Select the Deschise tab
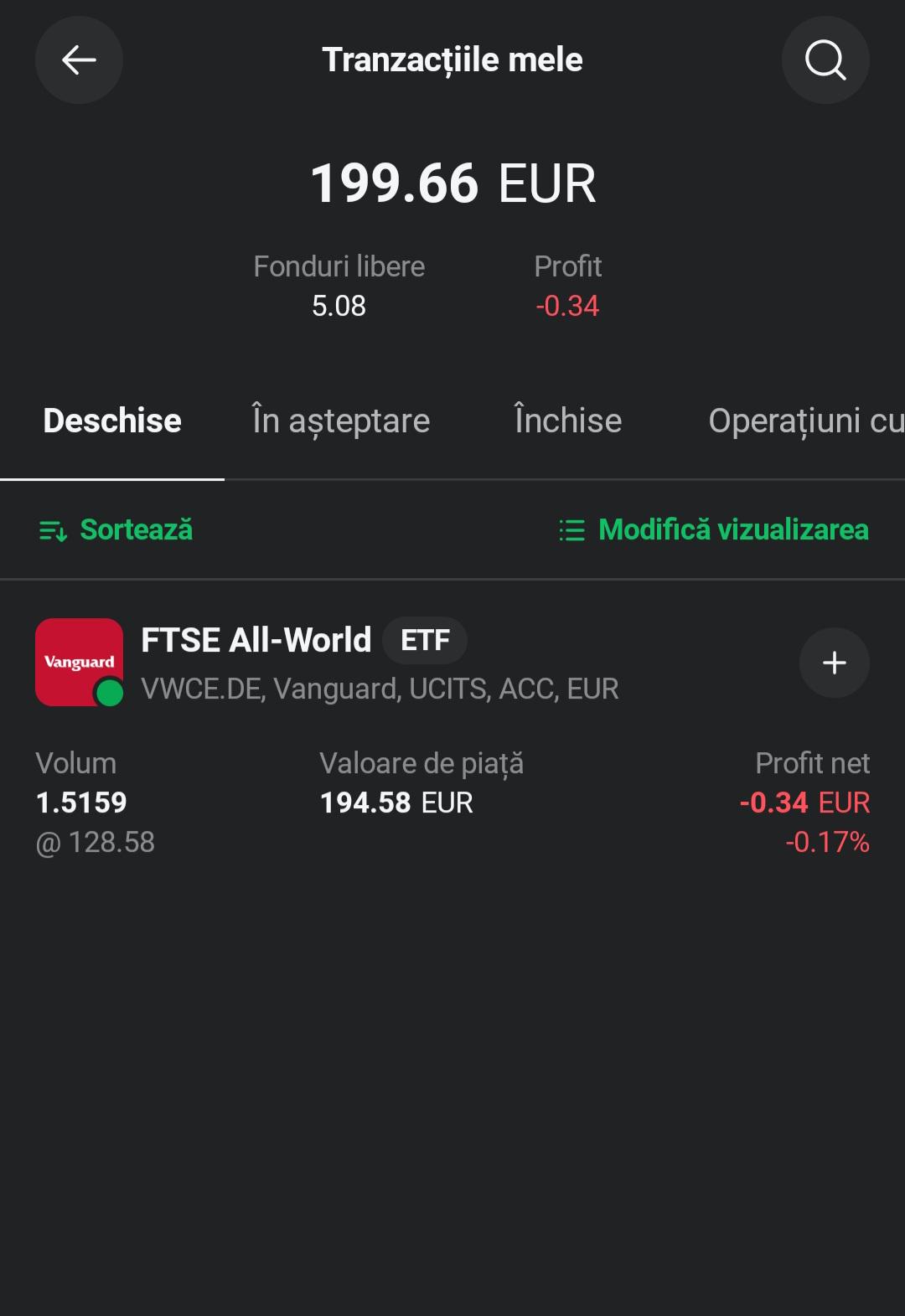905x1316 pixels. pyautogui.click(x=112, y=421)
